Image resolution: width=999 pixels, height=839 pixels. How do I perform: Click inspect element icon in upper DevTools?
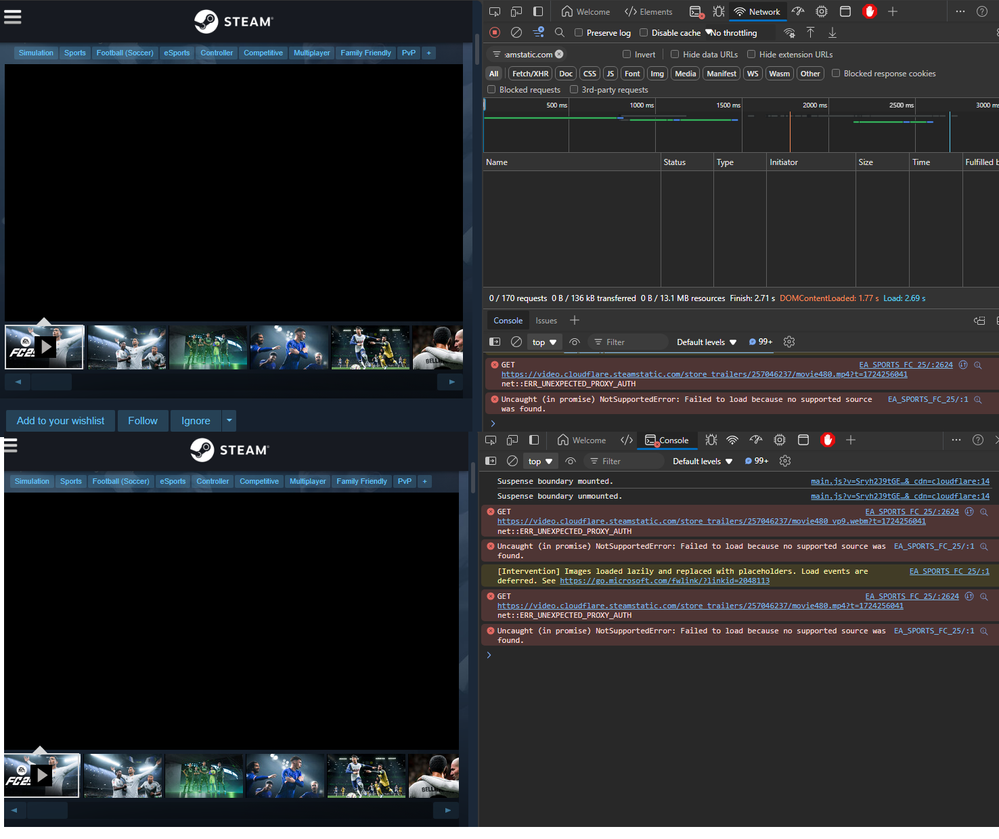[494, 11]
